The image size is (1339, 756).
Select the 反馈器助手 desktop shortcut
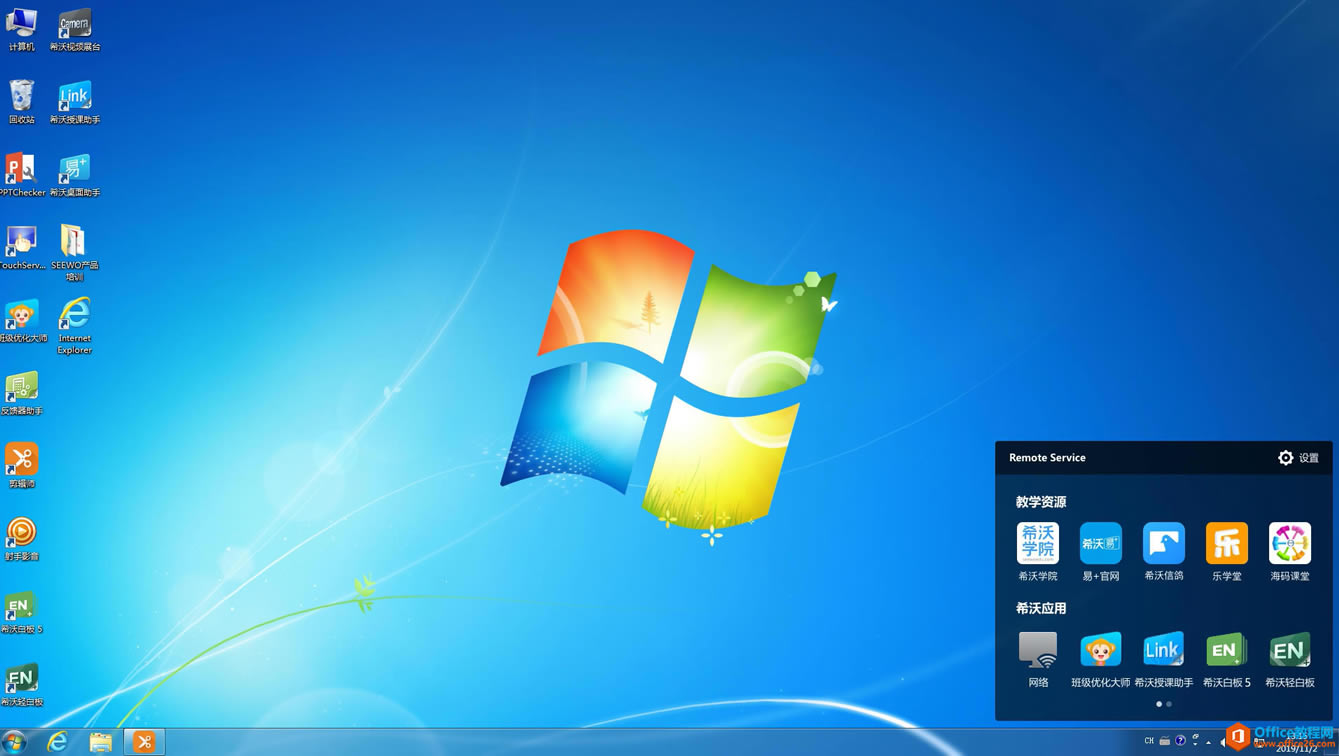pos(21,393)
